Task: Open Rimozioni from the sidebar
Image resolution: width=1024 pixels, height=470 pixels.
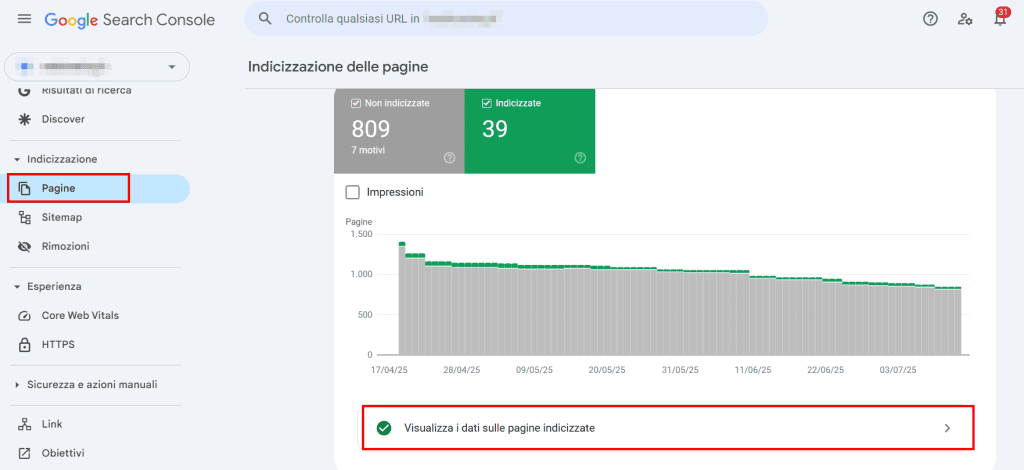Action: click(x=65, y=246)
